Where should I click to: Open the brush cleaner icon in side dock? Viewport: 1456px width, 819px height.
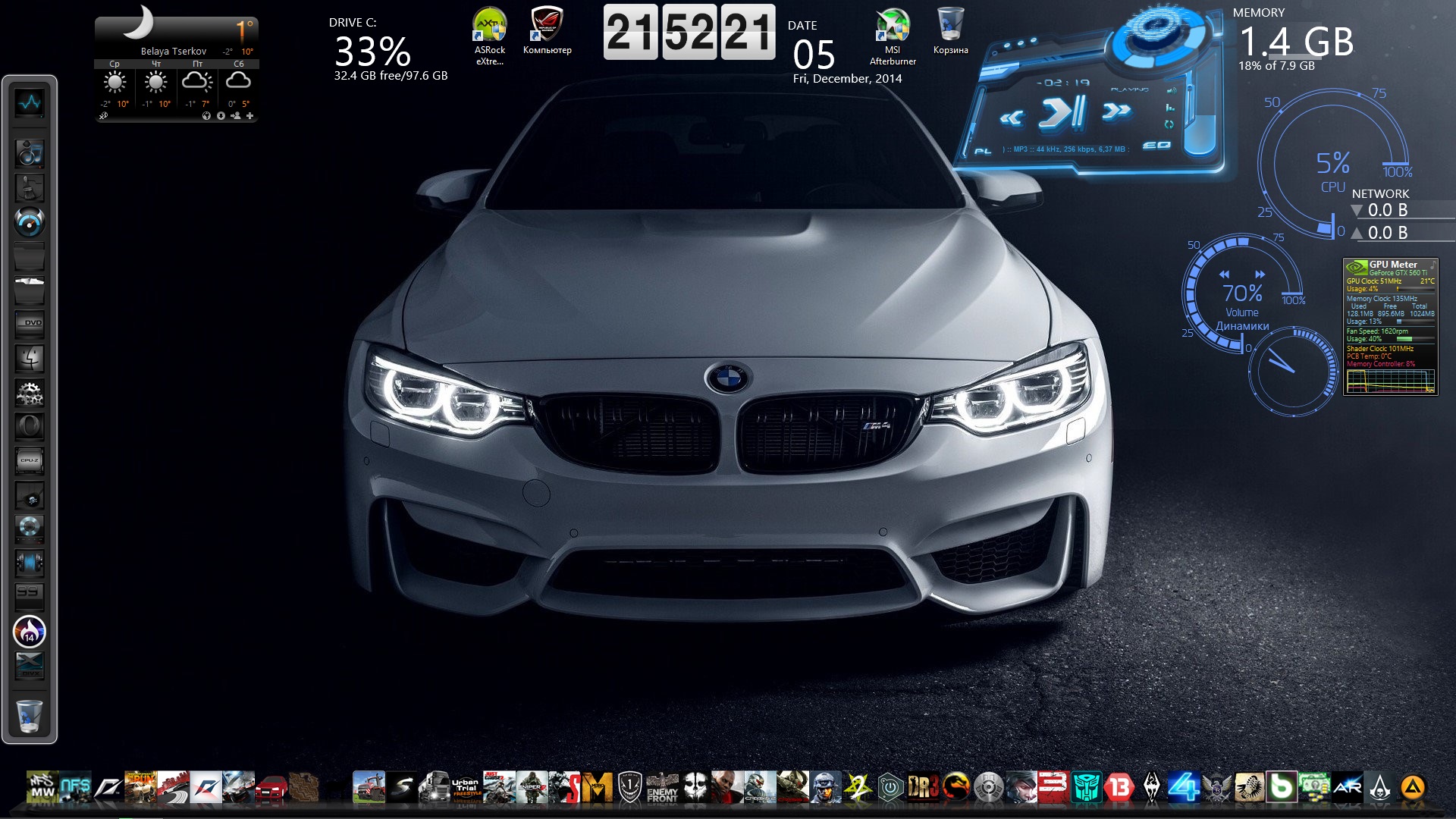click(x=30, y=187)
